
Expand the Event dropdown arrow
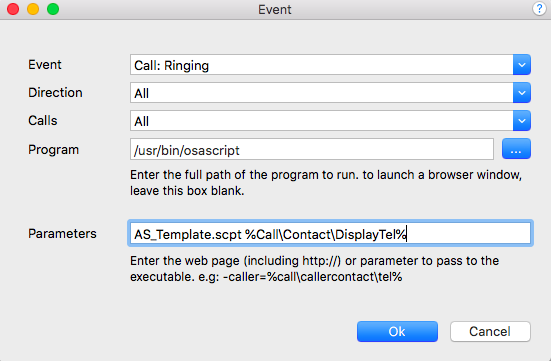(522, 65)
